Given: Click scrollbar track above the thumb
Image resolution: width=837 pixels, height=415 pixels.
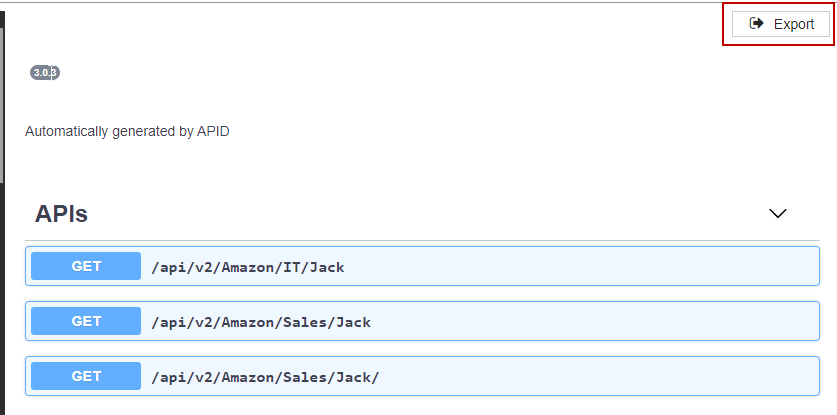Looking at the screenshot, I should point(2,12).
